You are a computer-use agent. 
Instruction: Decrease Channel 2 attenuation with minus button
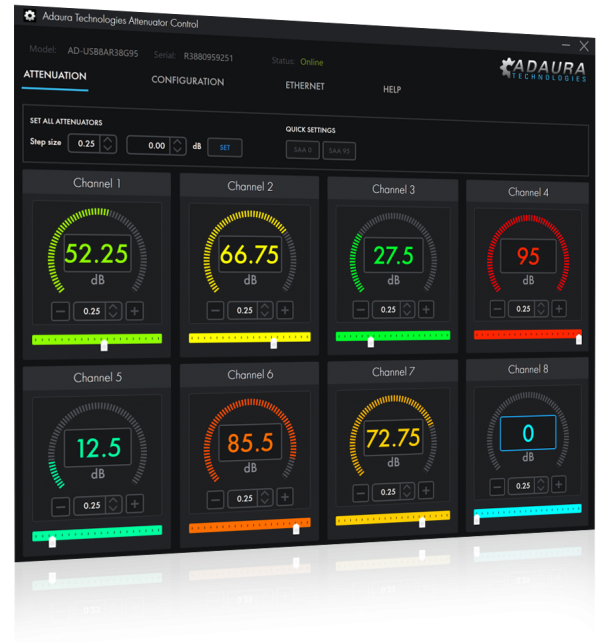(215, 310)
